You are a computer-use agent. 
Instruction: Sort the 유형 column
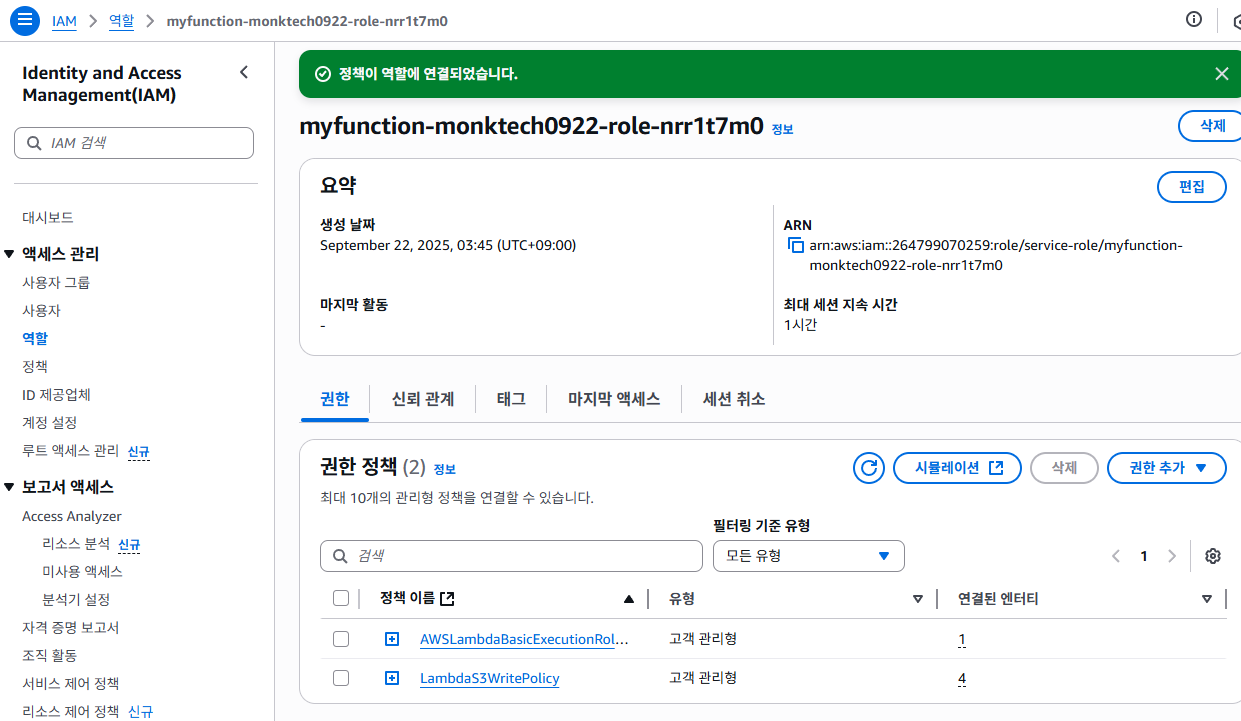pyautogui.click(x=918, y=599)
